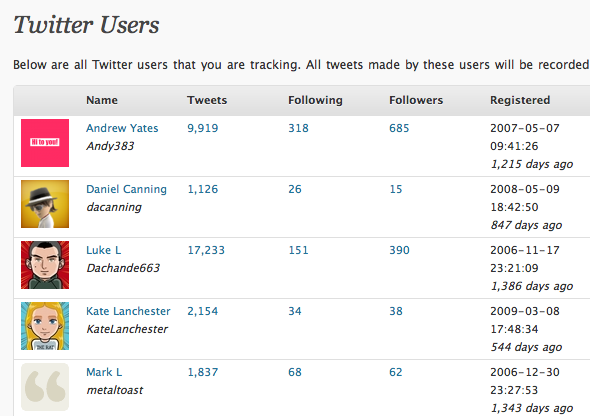This screenshot has height=416, width=590.
Task: Open Luke L's 17,233 tweets link
Action: coord(206,250)
